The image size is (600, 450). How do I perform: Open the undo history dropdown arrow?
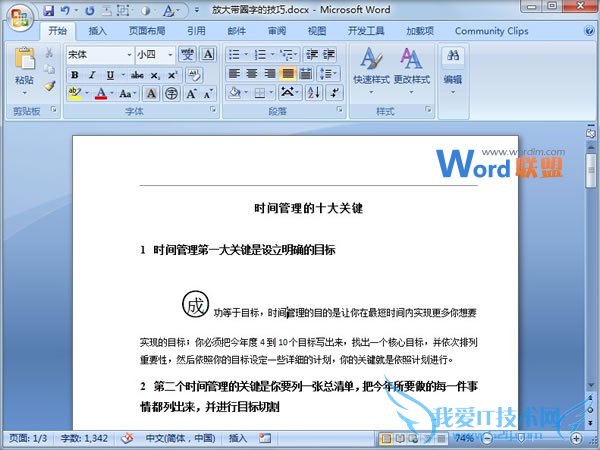(77, 10)
